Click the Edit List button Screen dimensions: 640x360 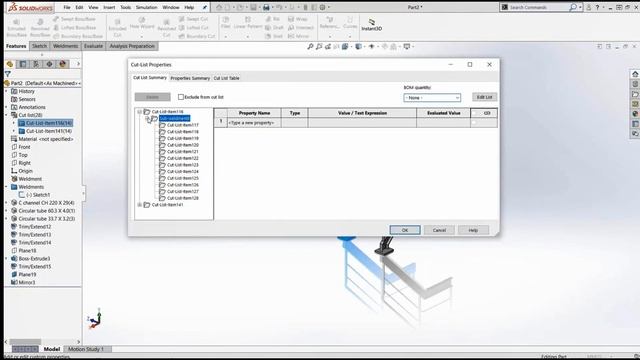[x=484, y=97]
